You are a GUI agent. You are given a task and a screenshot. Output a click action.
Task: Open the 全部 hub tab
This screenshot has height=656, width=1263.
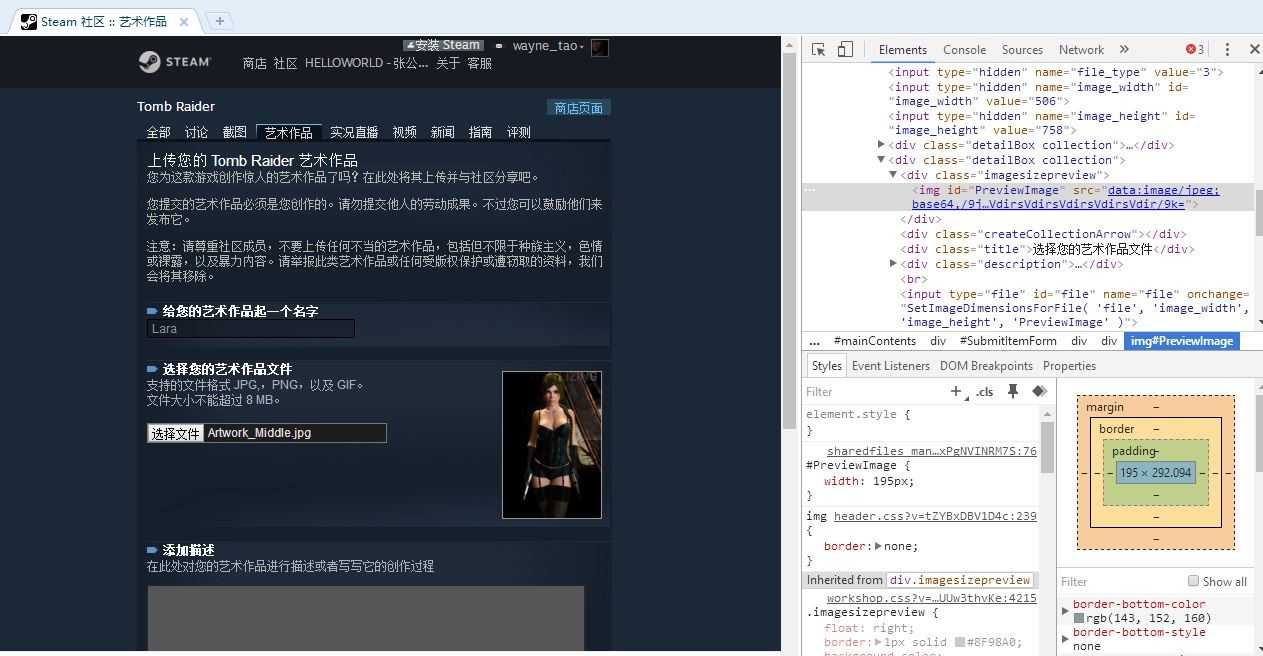159,132
